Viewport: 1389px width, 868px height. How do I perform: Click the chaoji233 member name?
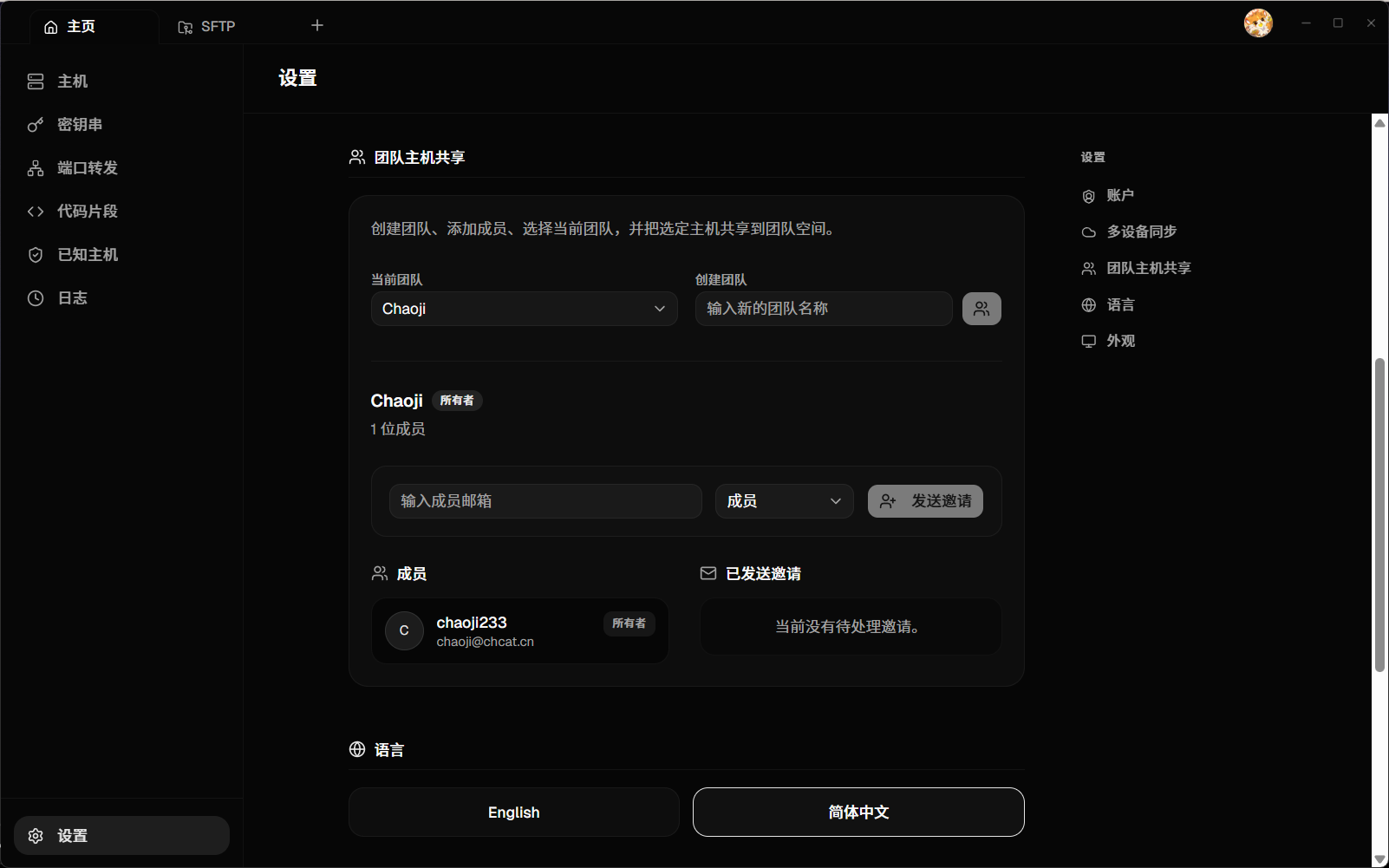[x=472, y=623]
